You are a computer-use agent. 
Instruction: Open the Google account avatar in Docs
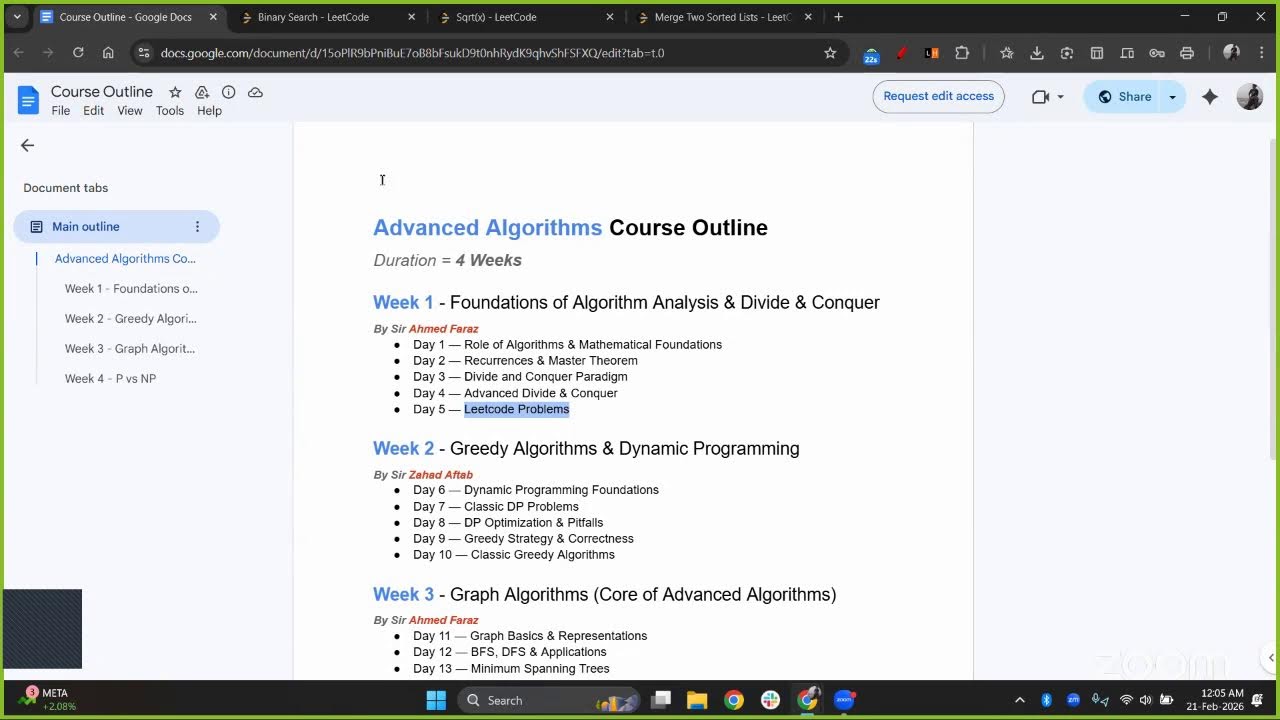[1250, 97]
